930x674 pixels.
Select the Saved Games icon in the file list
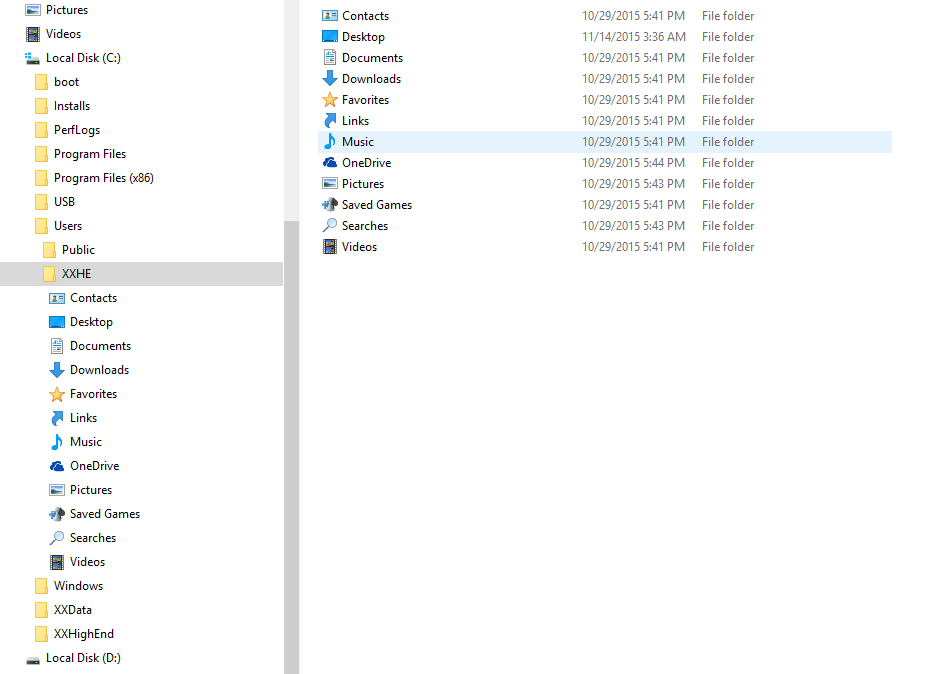[x=330, y=205]
